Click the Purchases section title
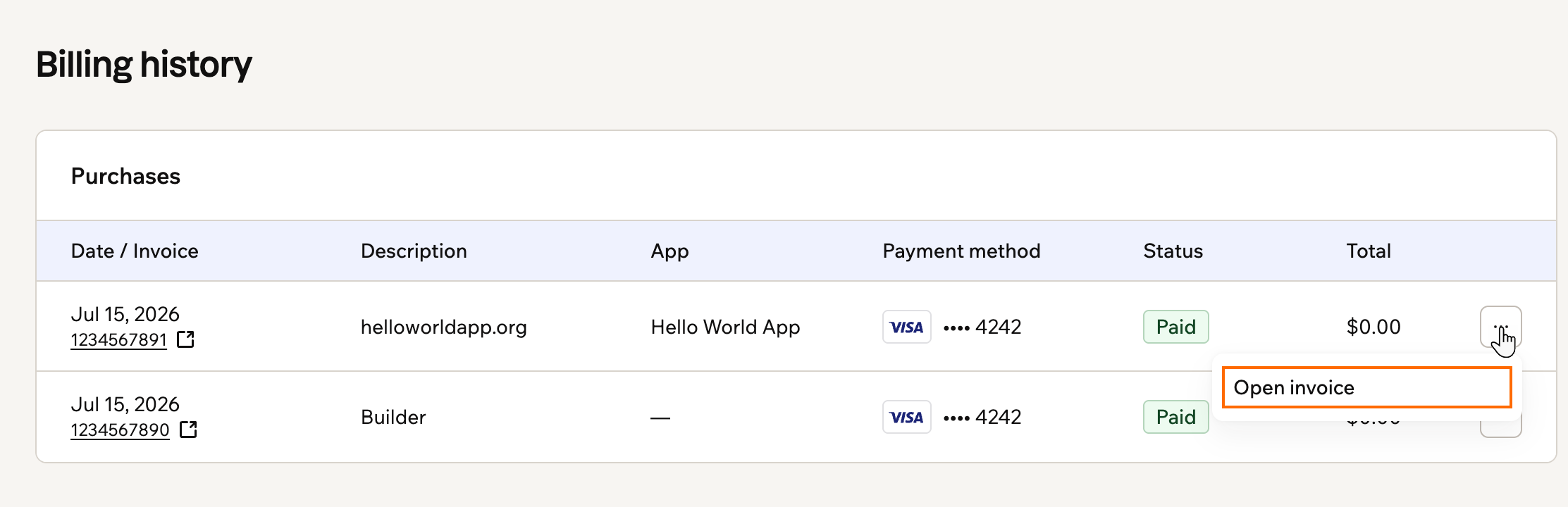Image resolution: width=1568 pixels, height=507 pixels. (x=125, y=176)
